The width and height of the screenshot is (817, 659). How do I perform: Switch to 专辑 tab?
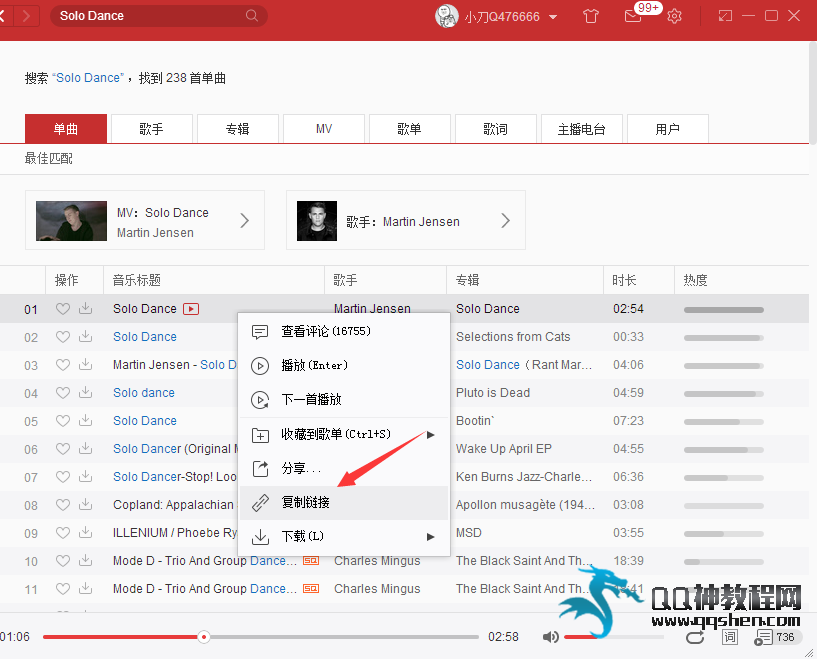tap(238, 129)
